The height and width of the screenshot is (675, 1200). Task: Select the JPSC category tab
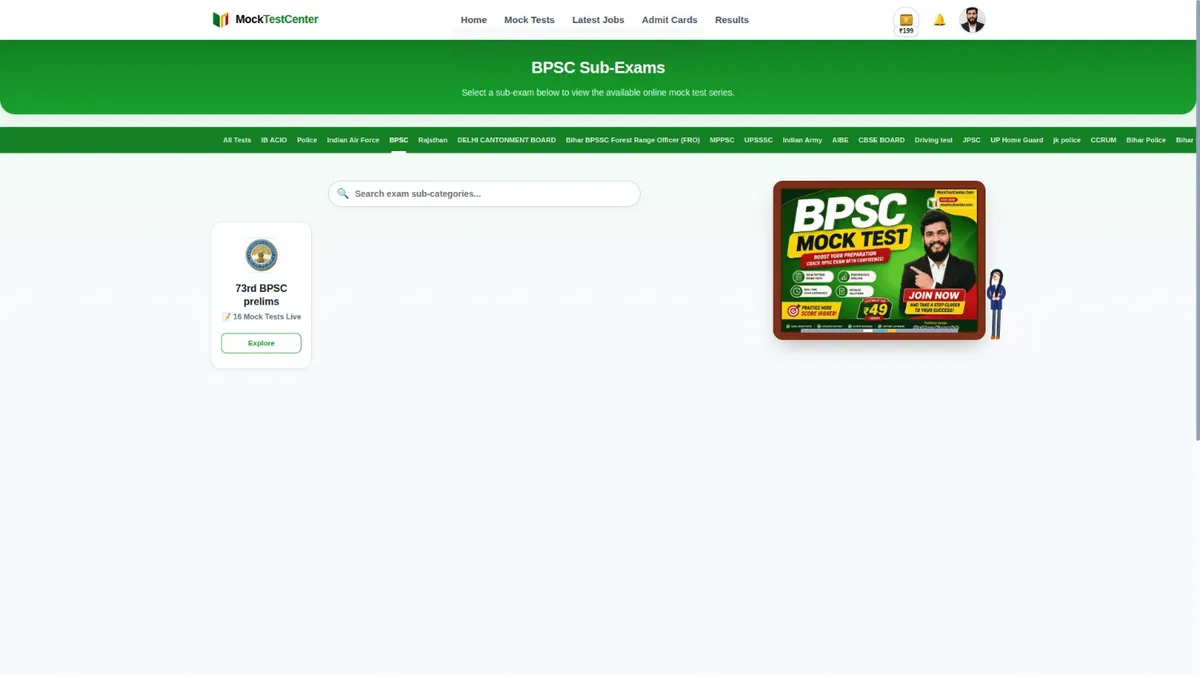972,140
